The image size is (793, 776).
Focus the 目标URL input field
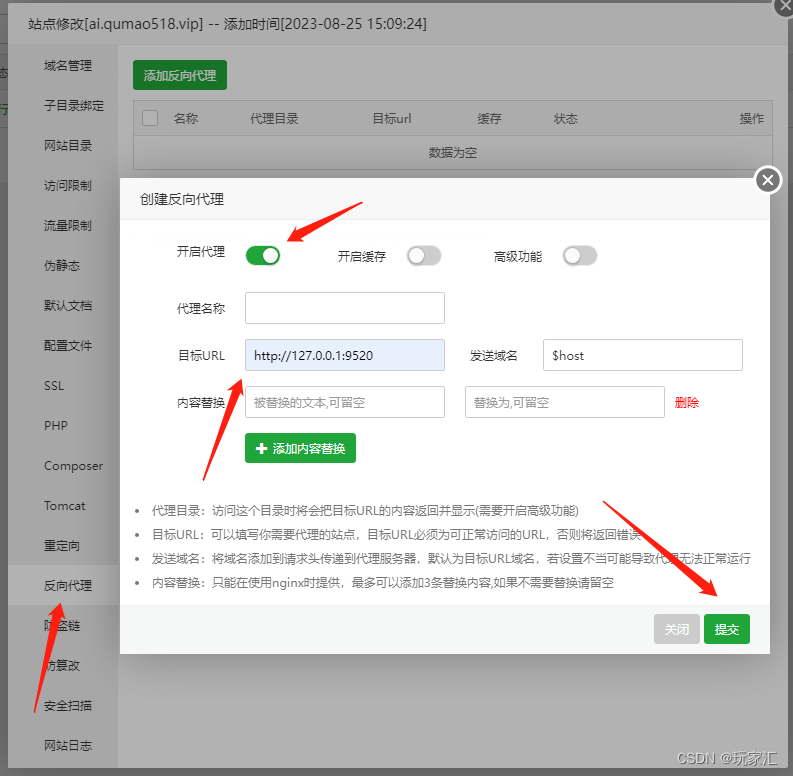click(345, 355)
